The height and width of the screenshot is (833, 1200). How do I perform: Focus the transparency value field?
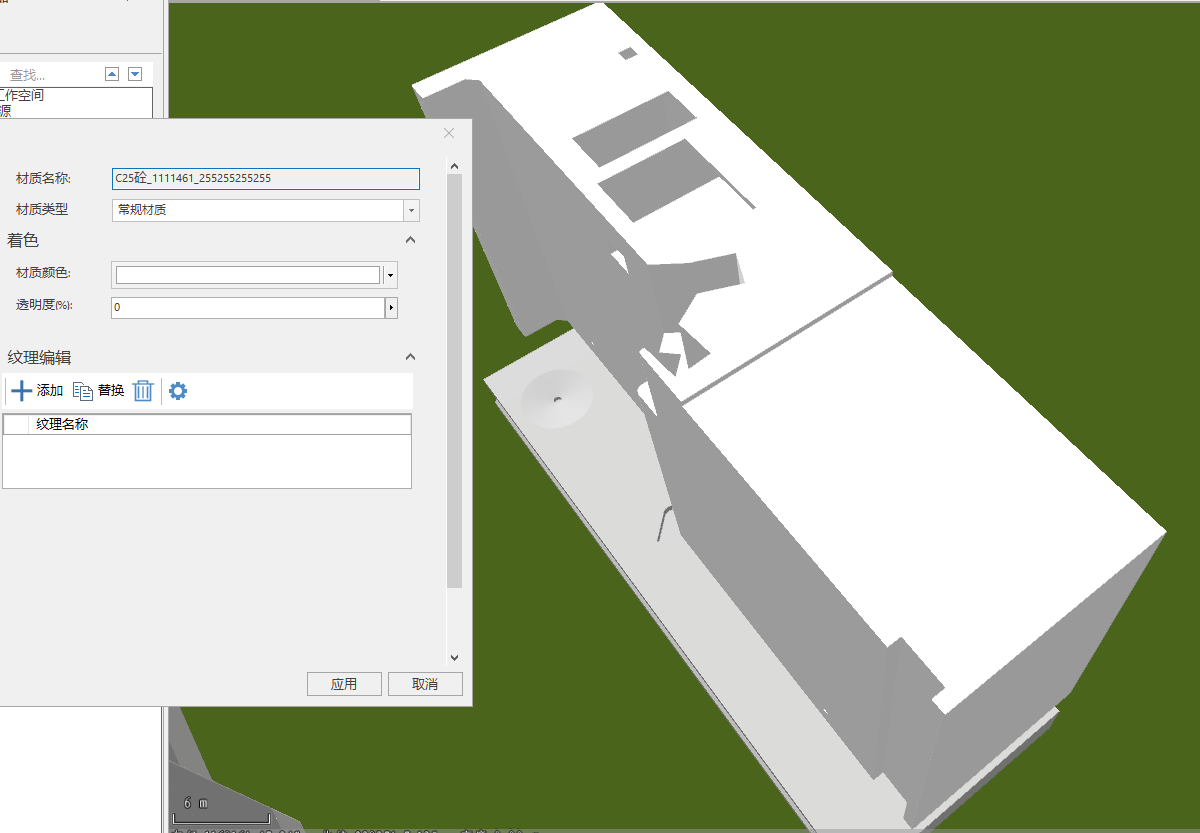(248, 308)
